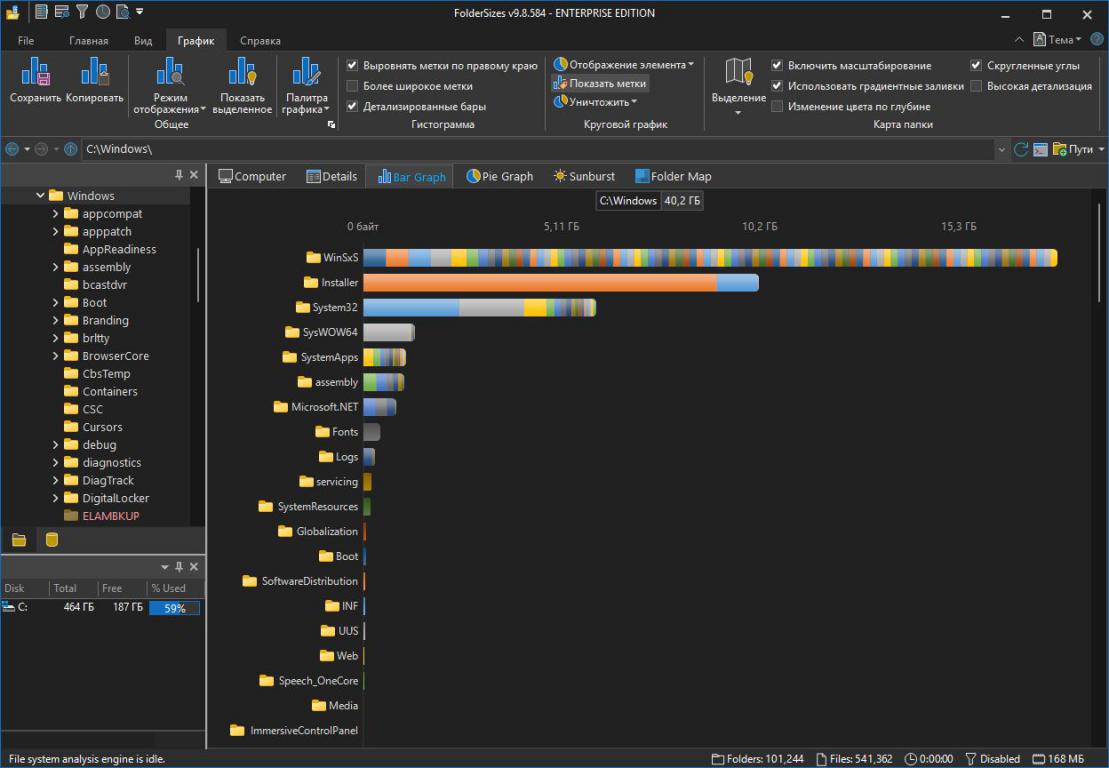Click the orange Installer bar segment
1109x768 pixels.
click(x=540, y=283)
